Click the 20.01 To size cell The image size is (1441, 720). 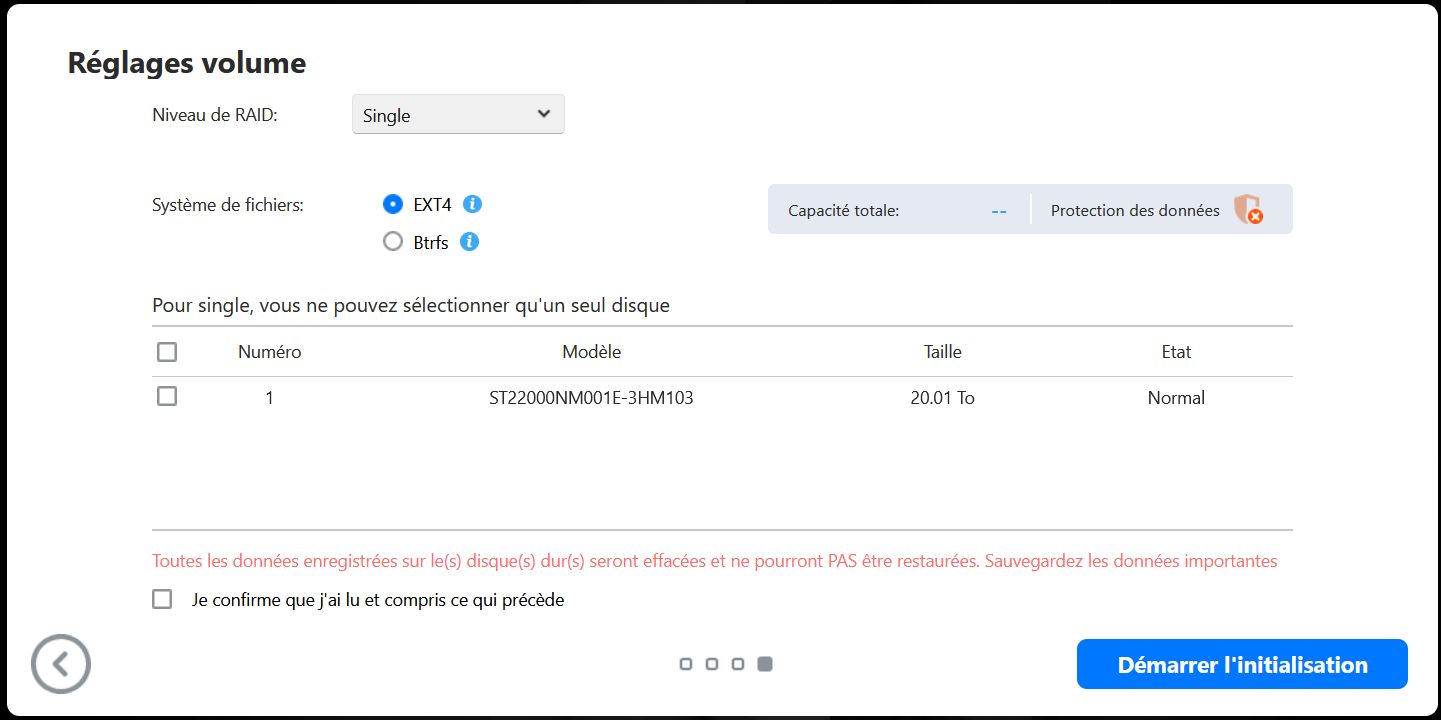click(942, 398)
